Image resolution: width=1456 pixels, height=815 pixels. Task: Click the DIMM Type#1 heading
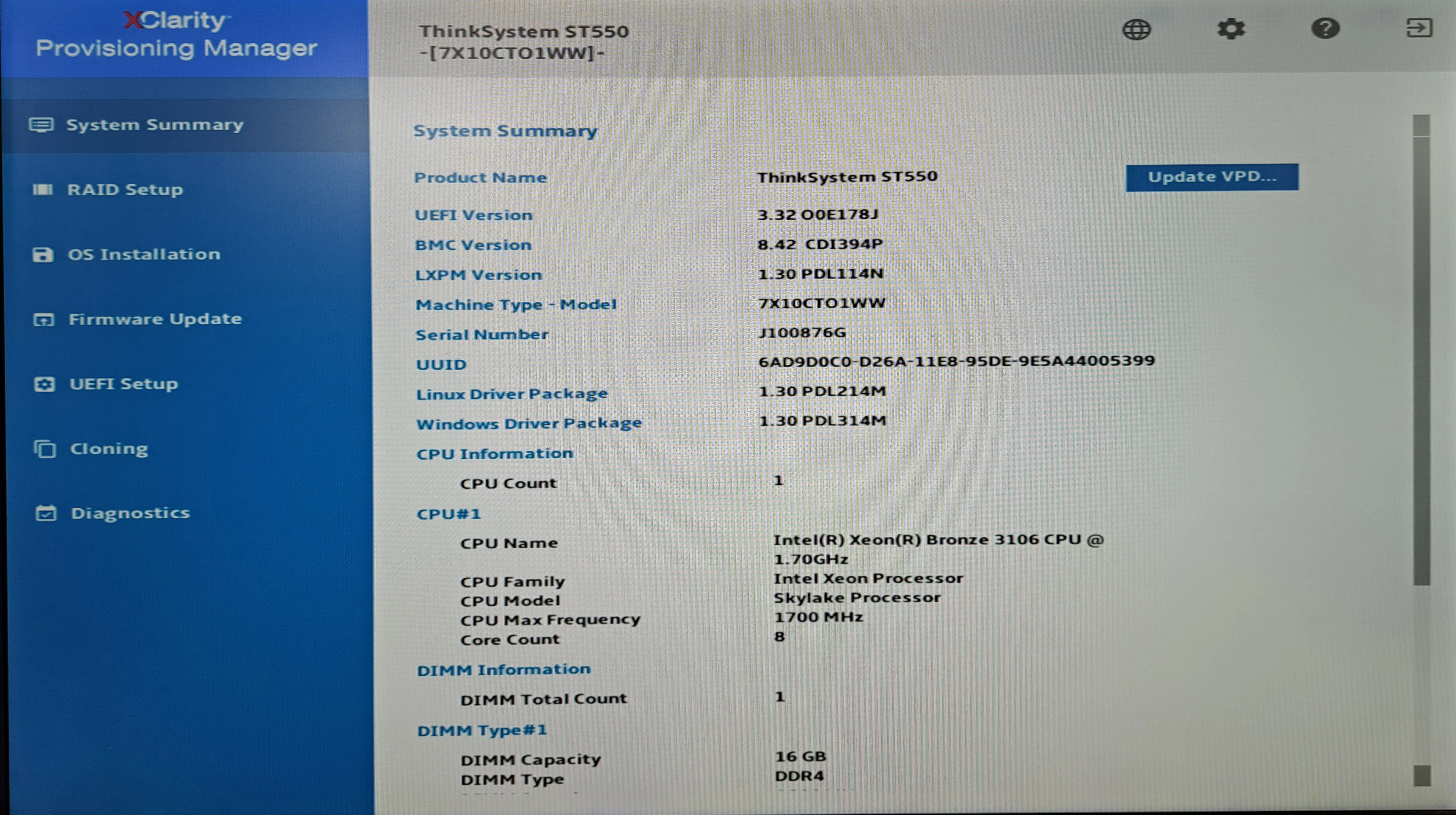click(x=482, y=731)
